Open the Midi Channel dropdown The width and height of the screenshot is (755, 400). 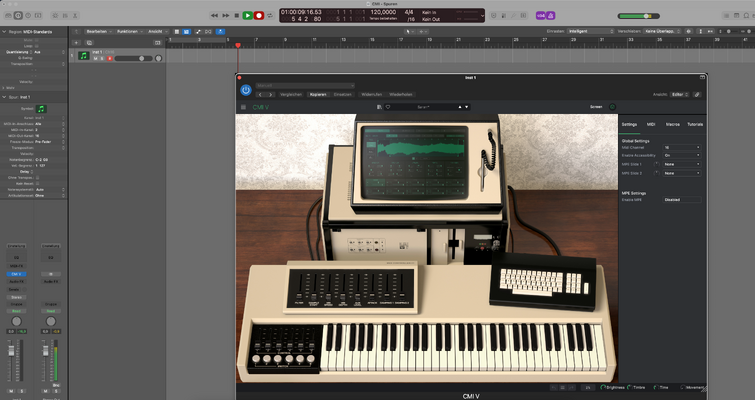coord(682,147)
